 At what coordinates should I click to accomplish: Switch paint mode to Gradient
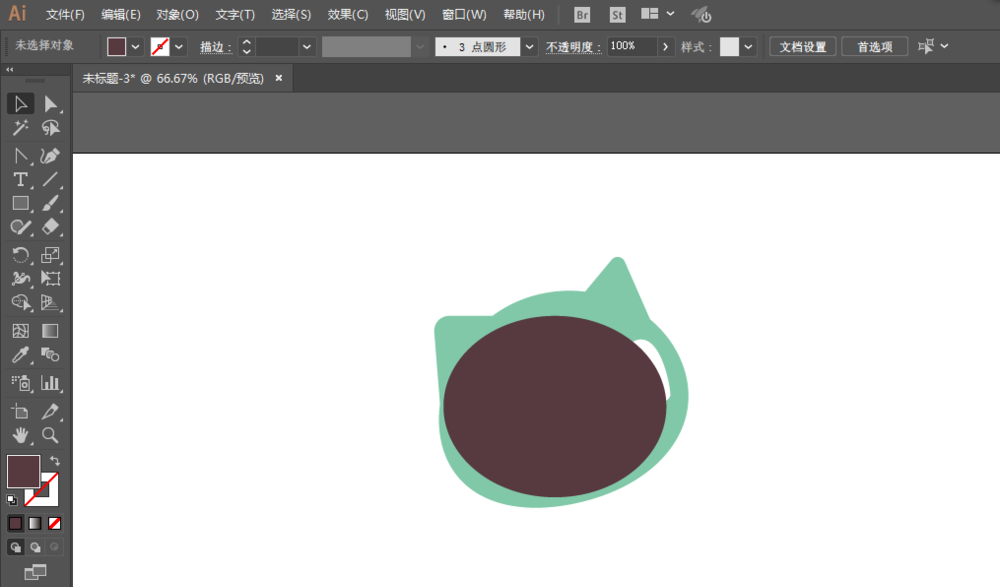pyautogui.click(x=35, y=524)
